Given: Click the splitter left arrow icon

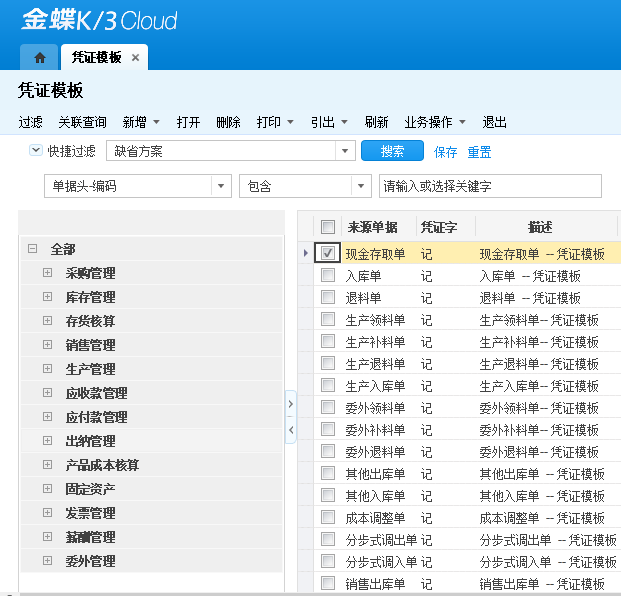Looking at the screenshot, I should tap(291, 430).
